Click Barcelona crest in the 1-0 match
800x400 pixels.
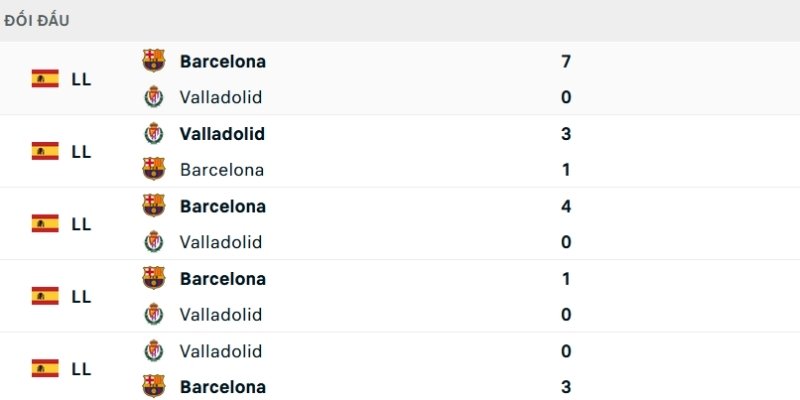click(x=154, y=278)
